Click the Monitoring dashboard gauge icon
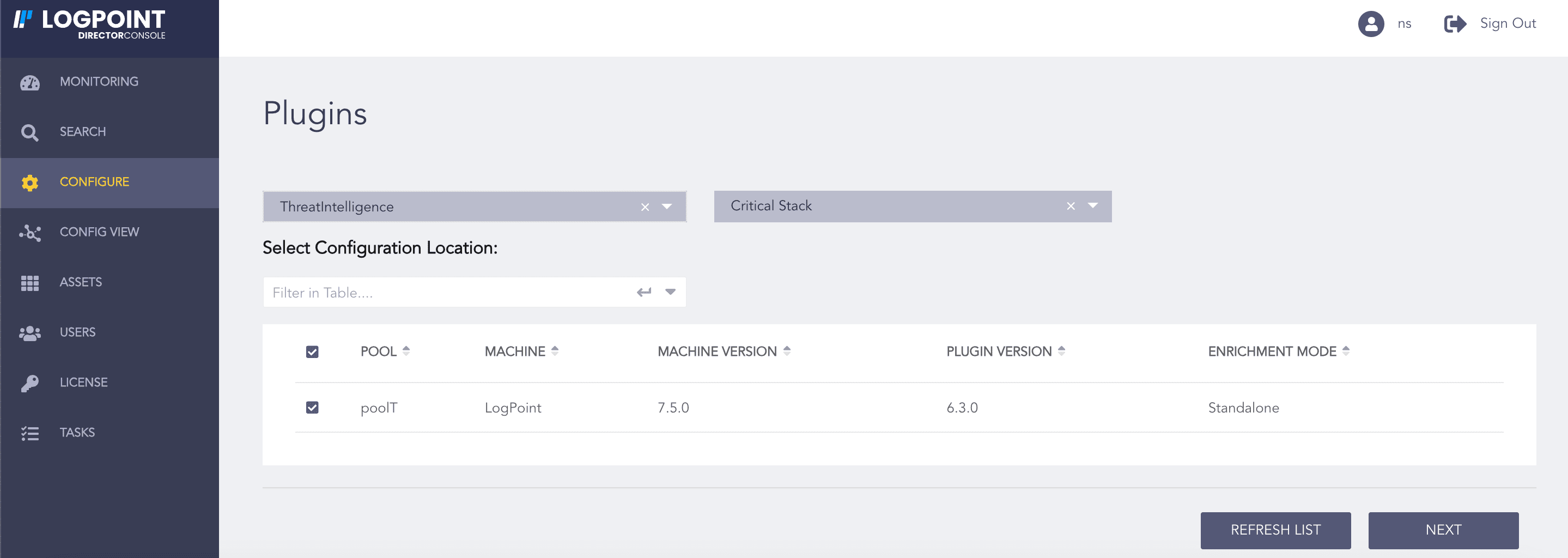The height and width of the screenshot is (558, 1568). click(x=30, y=82)
